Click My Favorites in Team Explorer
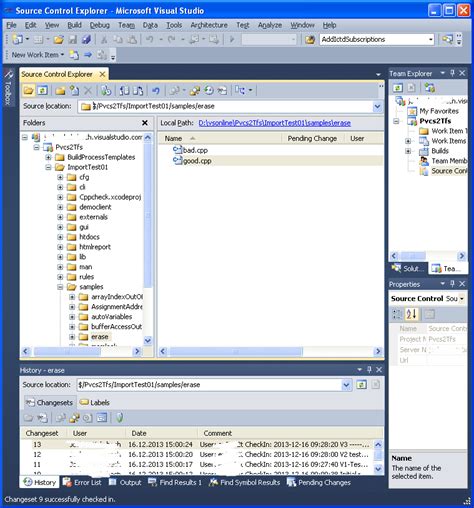Viewport: 474px width, 508px height. pos(439,111)
